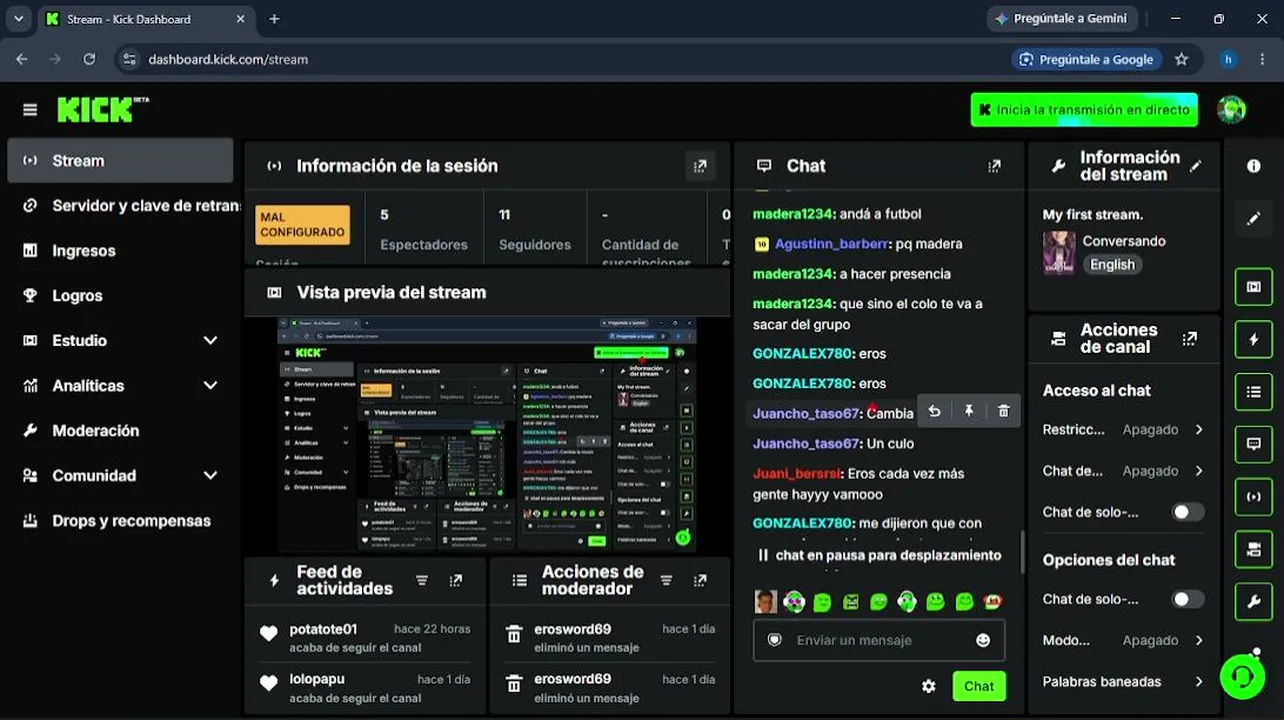Open a new browser tab
Viewport: 1284px width, 720px height.
point(274,18)
